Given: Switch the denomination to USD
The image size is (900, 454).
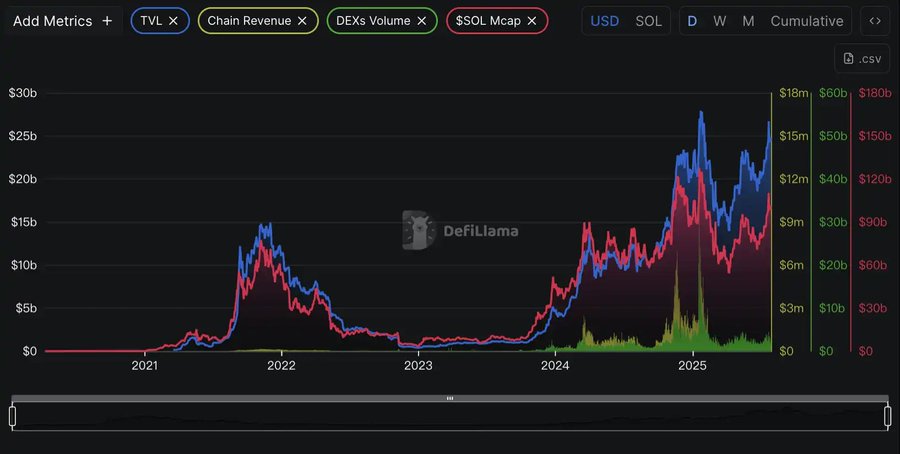Looking at the screenshot, I should 604,21.
